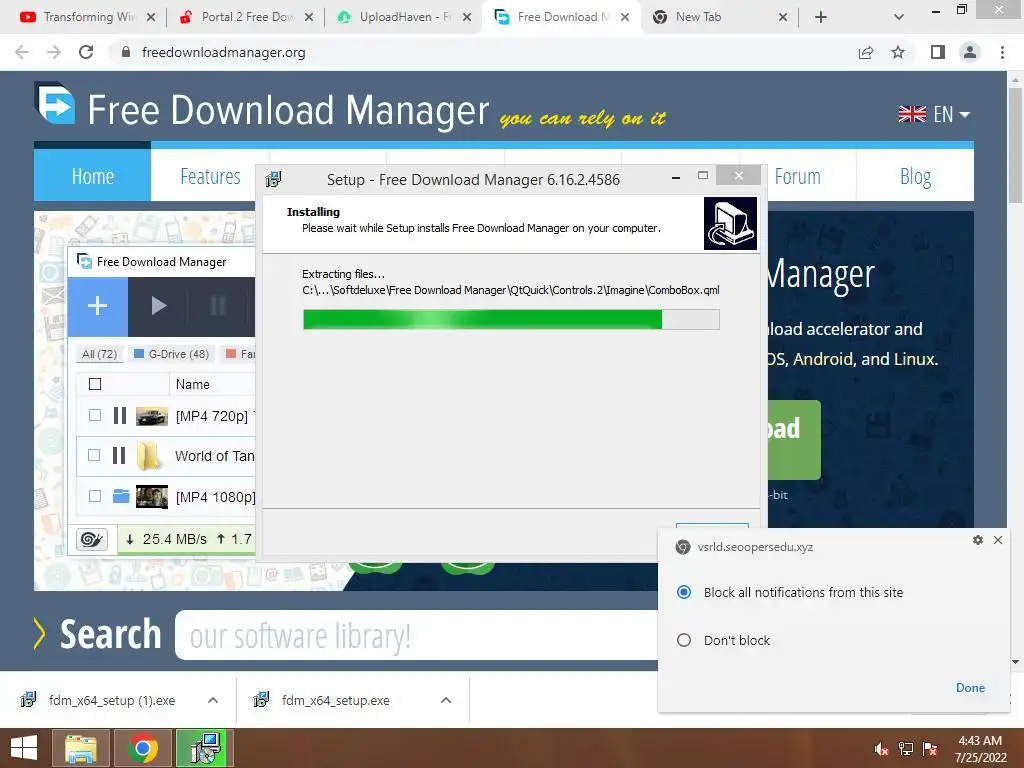Click the pause button in FDM preview toolbar
Viewport: 1024px width, 768px height.
[218, 306]
